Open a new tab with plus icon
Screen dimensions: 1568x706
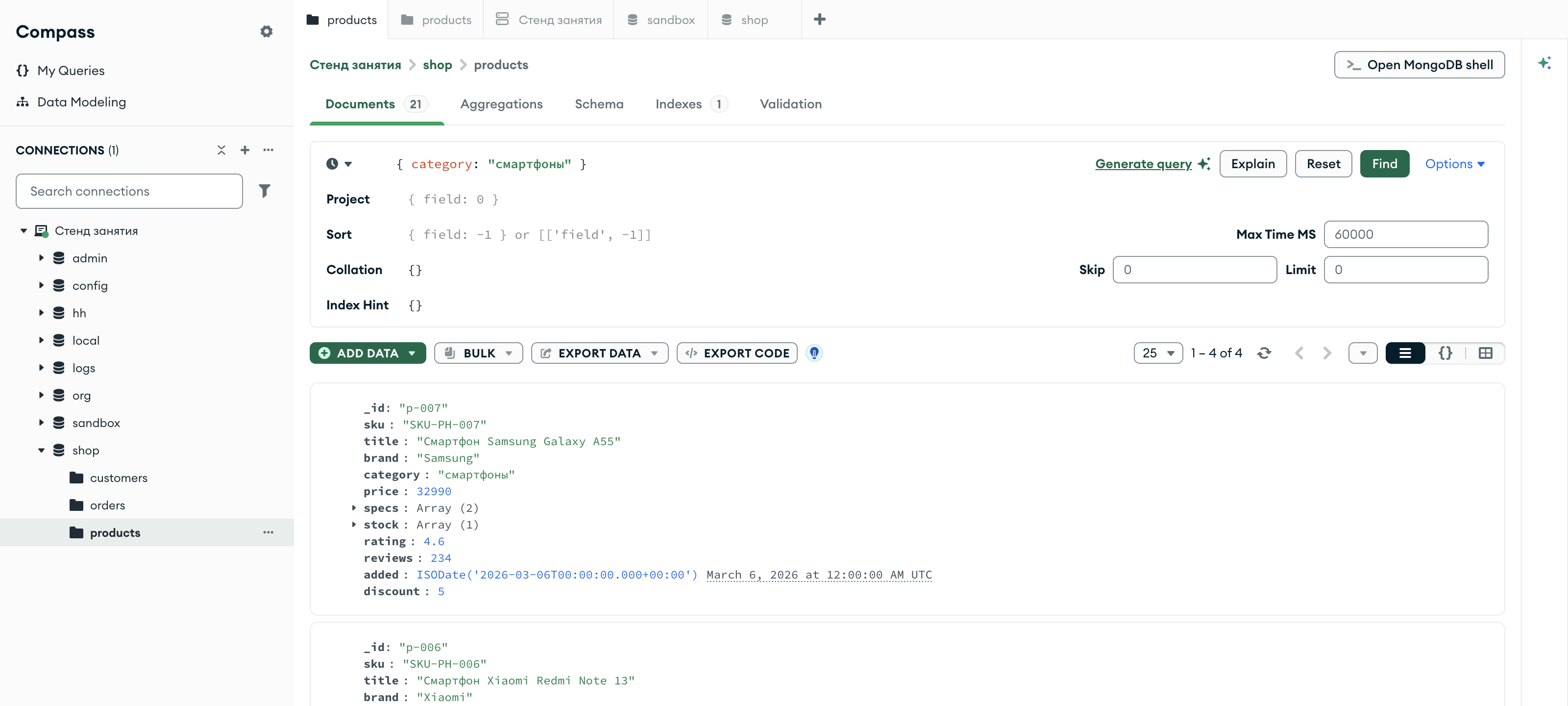pyautogui.click(x=819, y=20)
